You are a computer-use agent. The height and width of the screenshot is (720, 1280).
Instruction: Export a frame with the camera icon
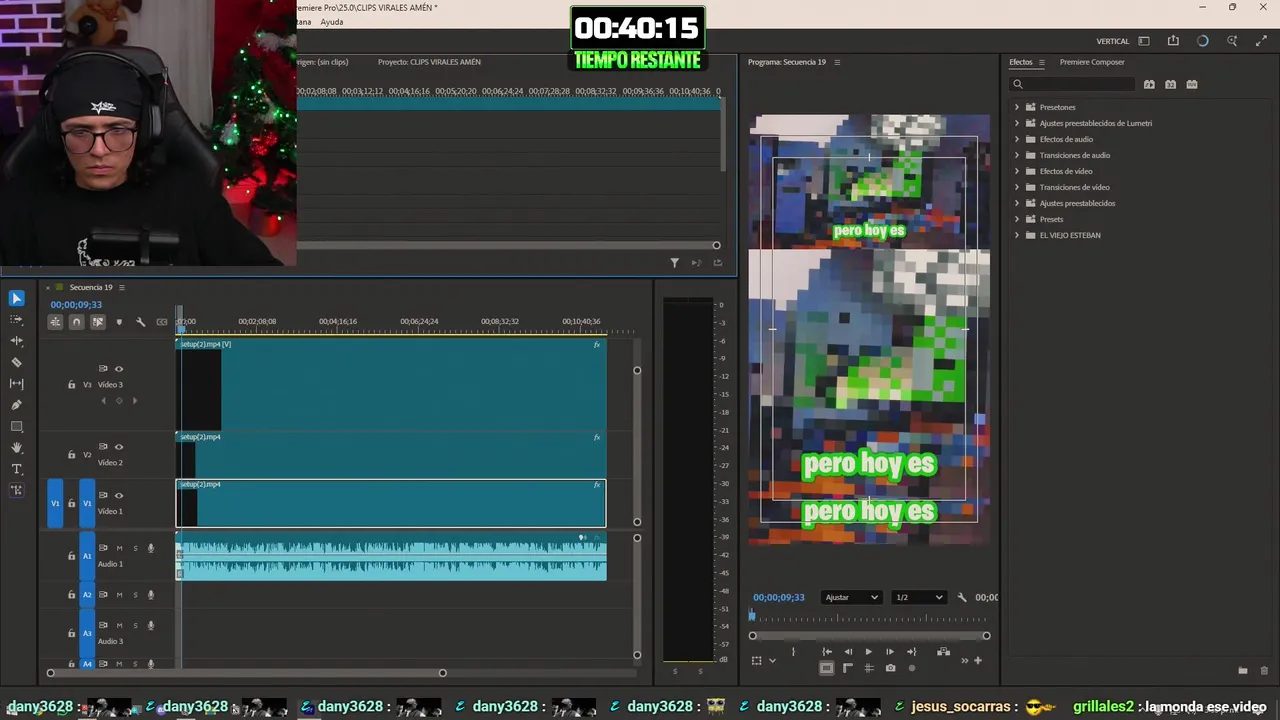click(890, 668)
